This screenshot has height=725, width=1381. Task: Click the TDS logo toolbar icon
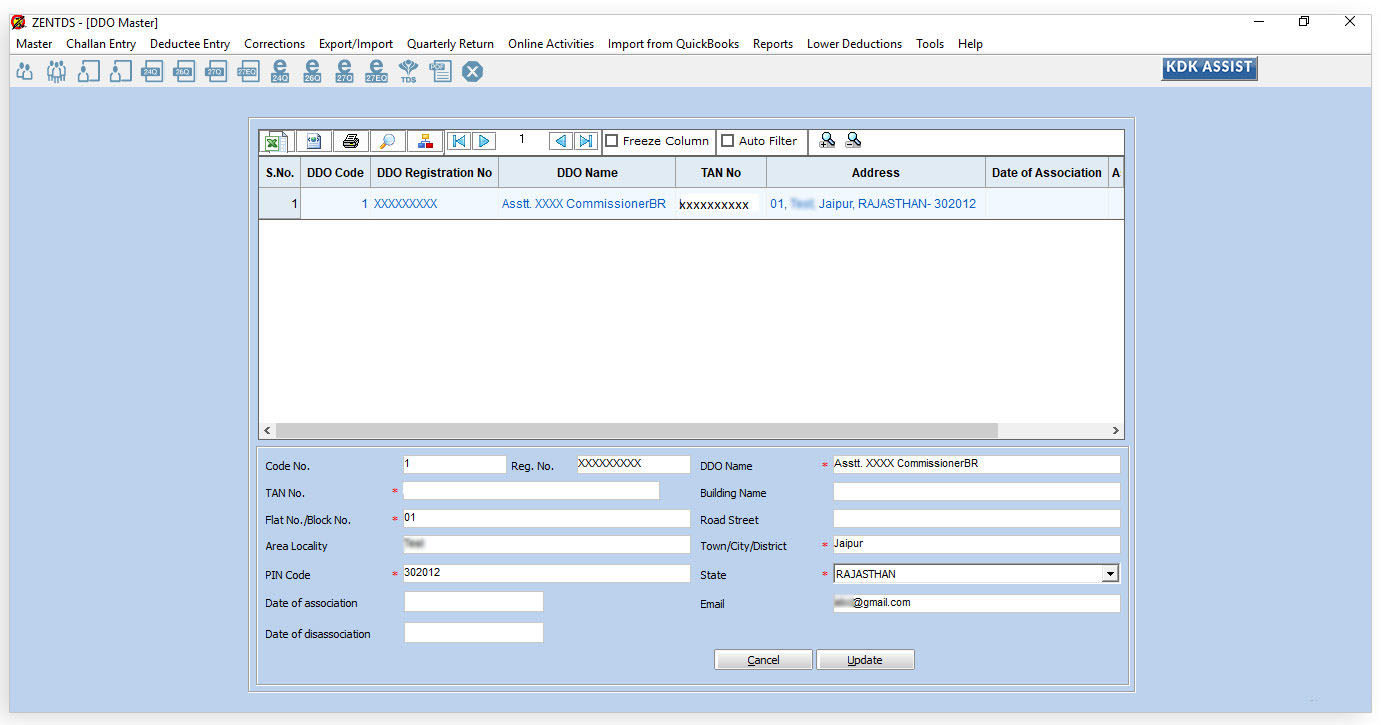coord(408,71)
